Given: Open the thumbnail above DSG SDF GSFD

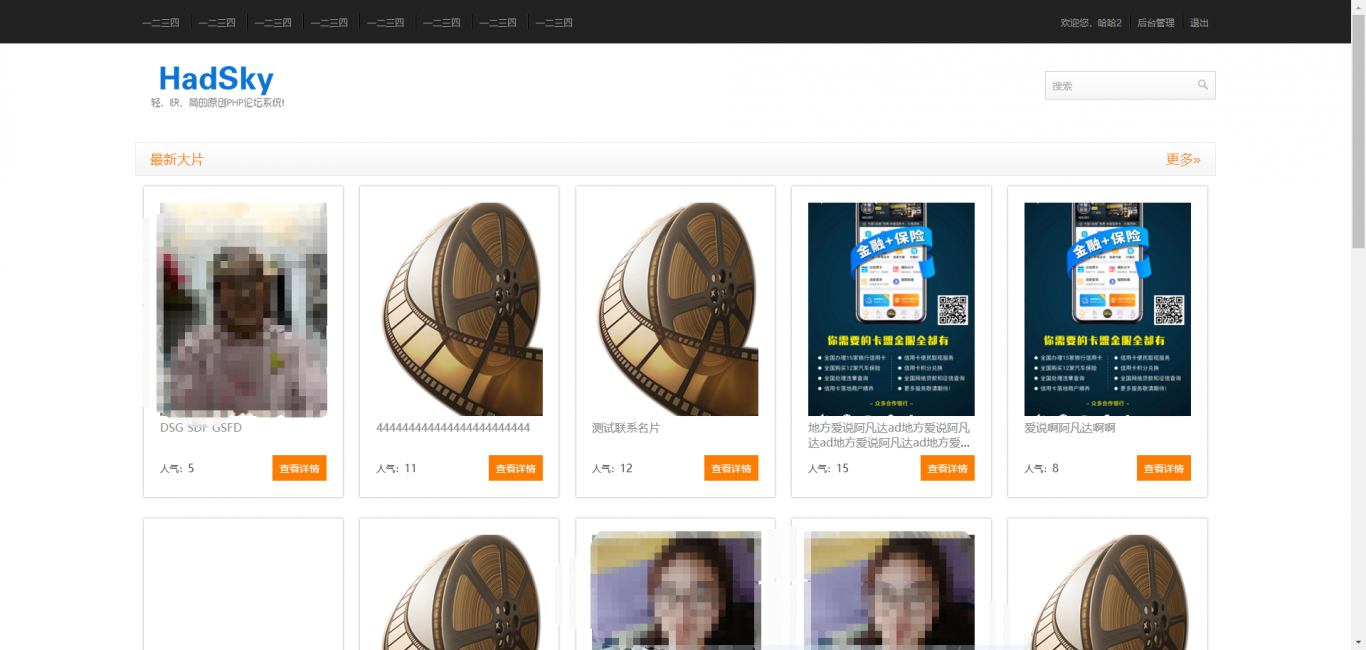Looking at the screenshot, I should [x=243, y=309].
